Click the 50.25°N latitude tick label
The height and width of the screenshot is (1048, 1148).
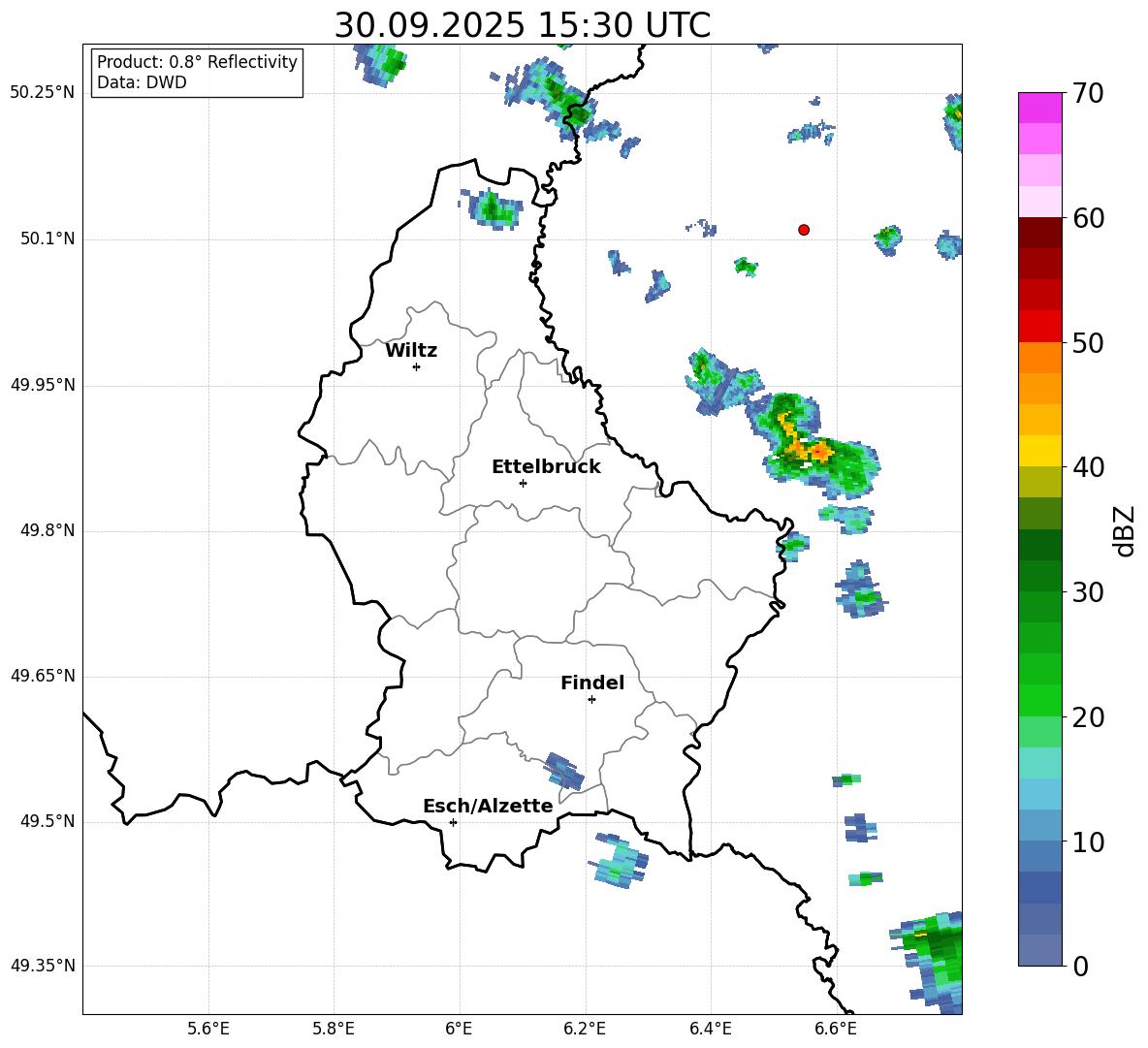click(43, 93)
